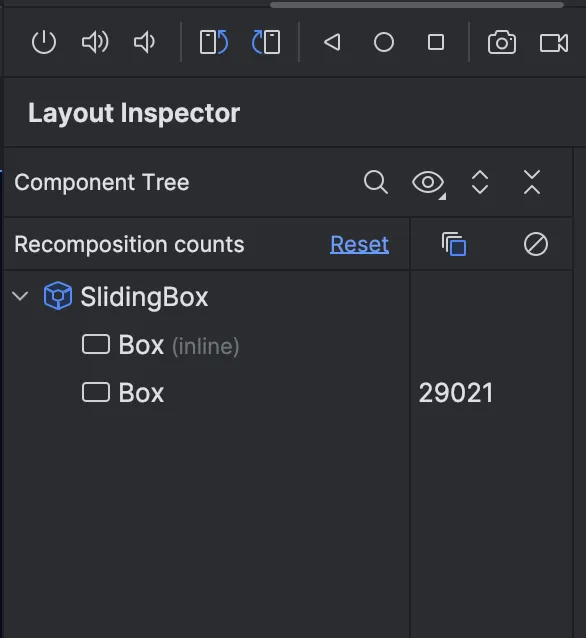Select the Box (inline) node
The width and height of the screenshot is (586, 638).
pyautogui.click(x=160, y=345)
